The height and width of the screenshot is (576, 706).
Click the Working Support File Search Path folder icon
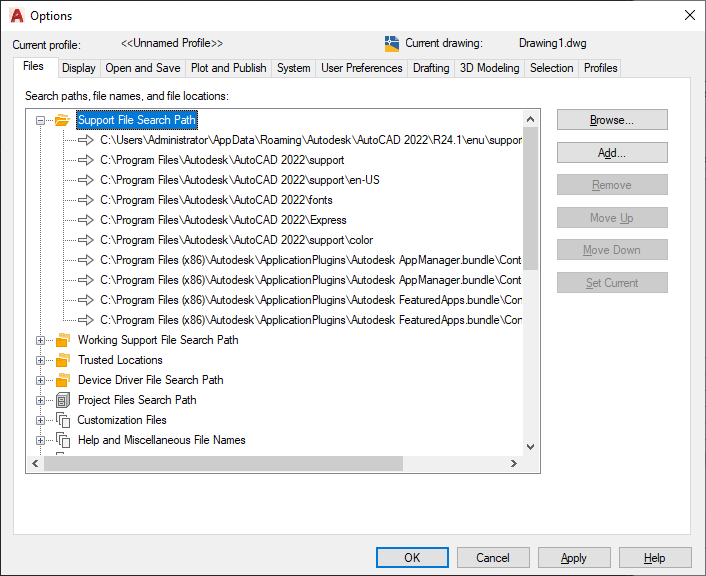[63, 340]
